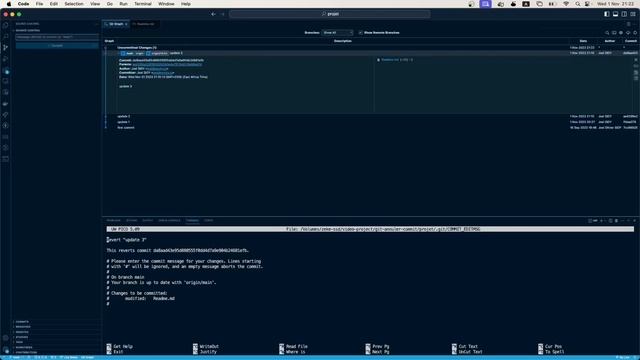Click the Description column header
The height and width of the screenshot is (360, 640).
pyautogui.click(x=342, y=41)
